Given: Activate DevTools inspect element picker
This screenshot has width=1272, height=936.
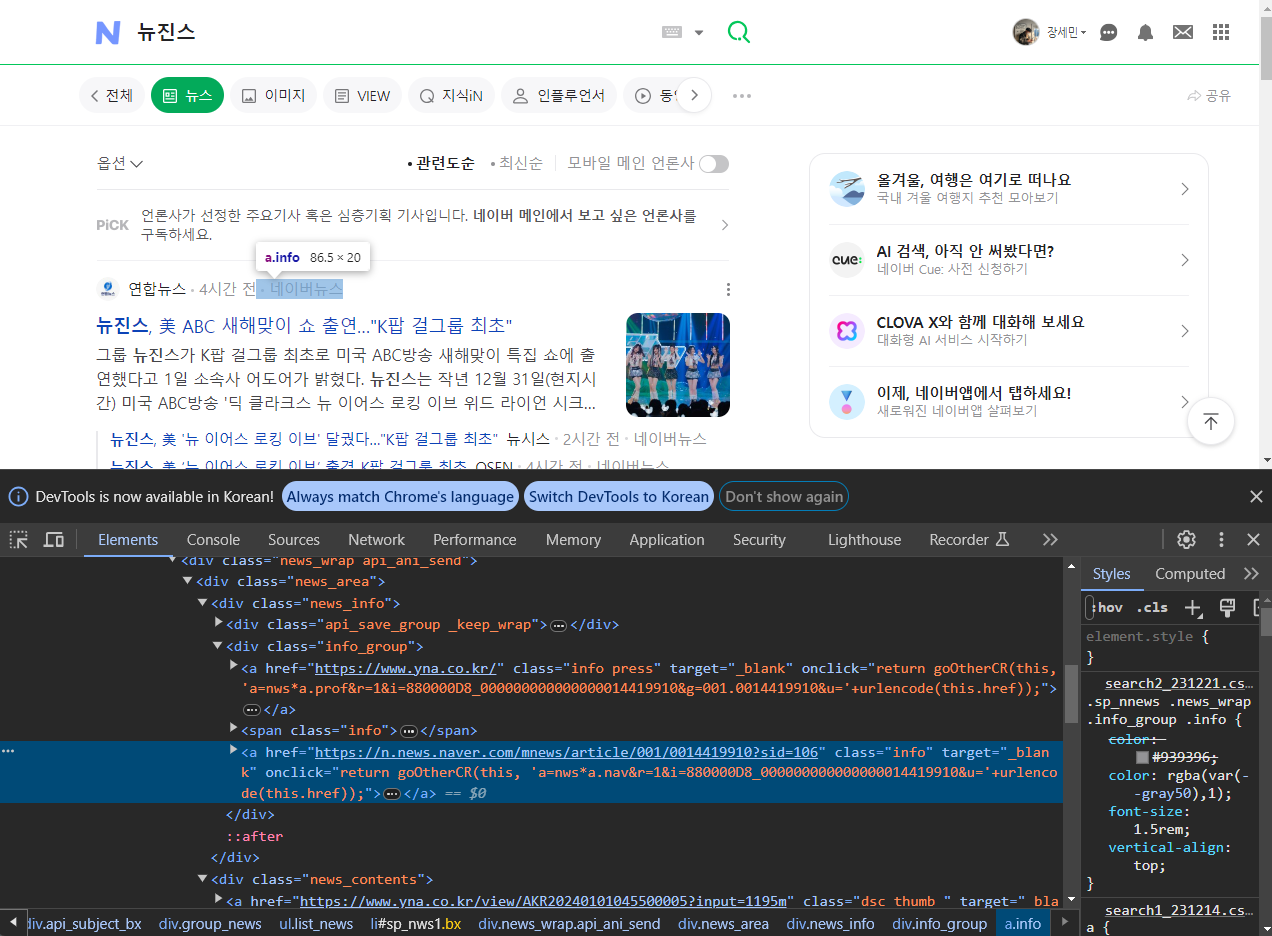Looking at the screenshot, I should [19, 540].
